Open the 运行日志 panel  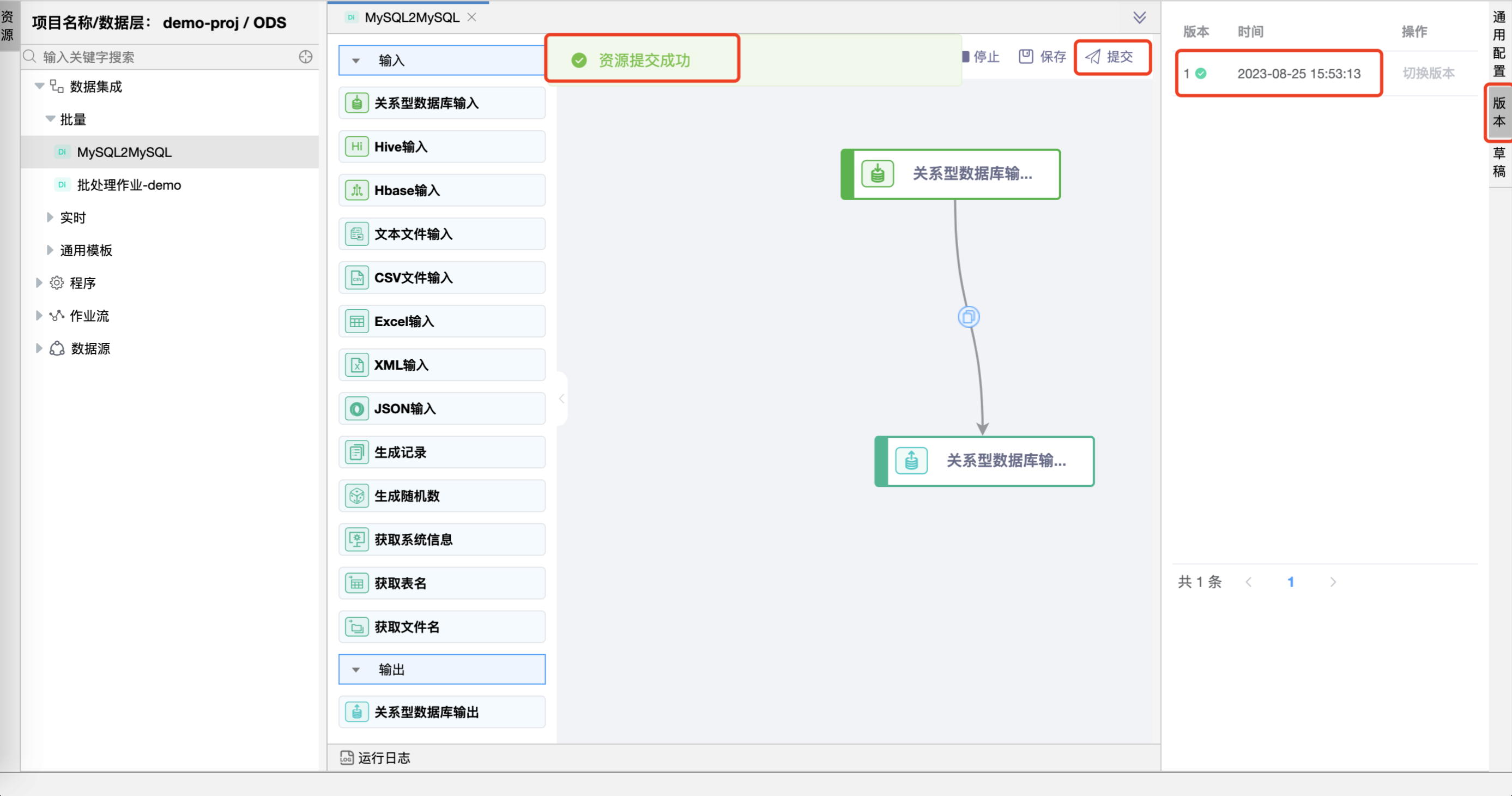point(375,758)
